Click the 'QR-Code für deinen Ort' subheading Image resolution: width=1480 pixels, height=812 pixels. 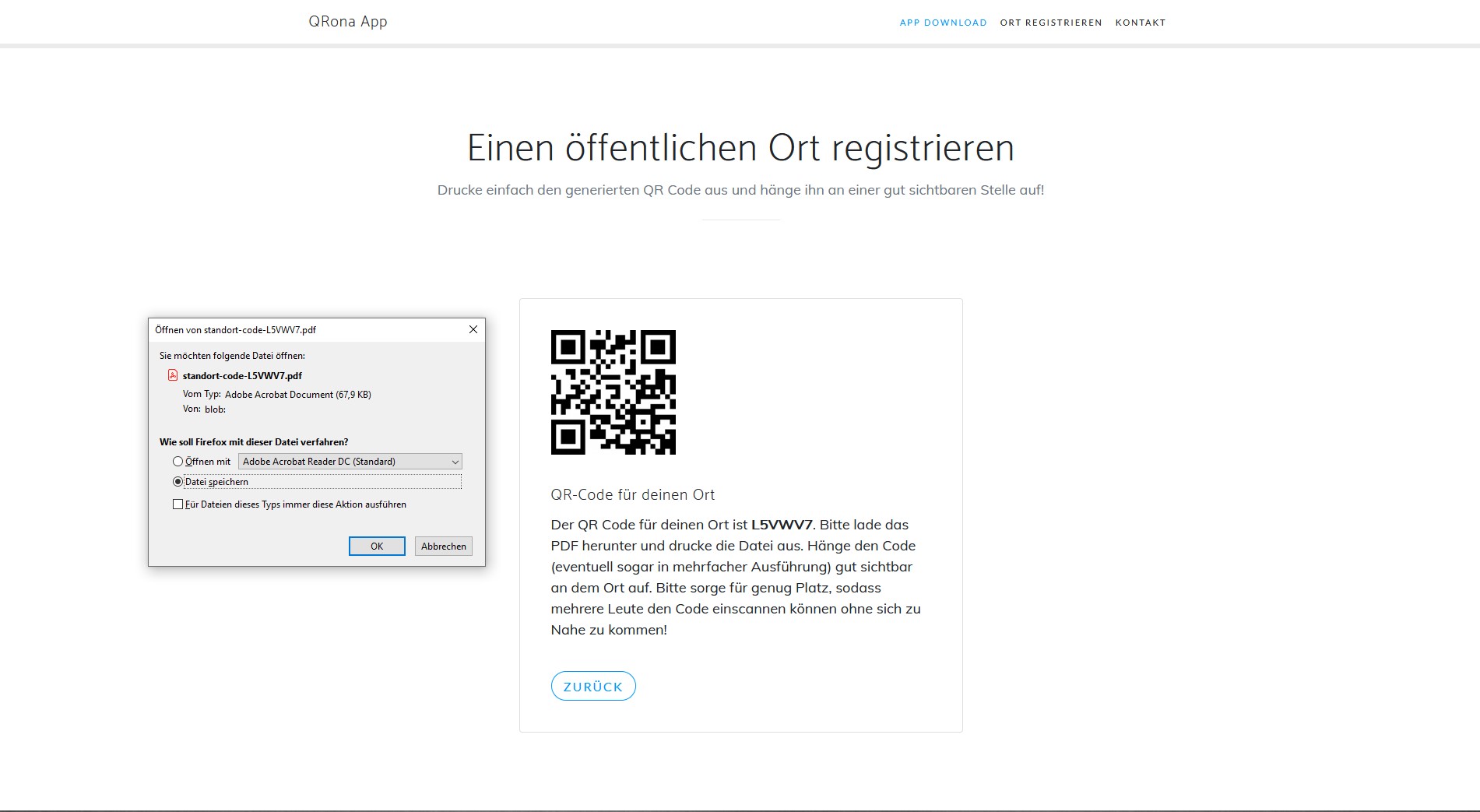[x=633, y=494]
